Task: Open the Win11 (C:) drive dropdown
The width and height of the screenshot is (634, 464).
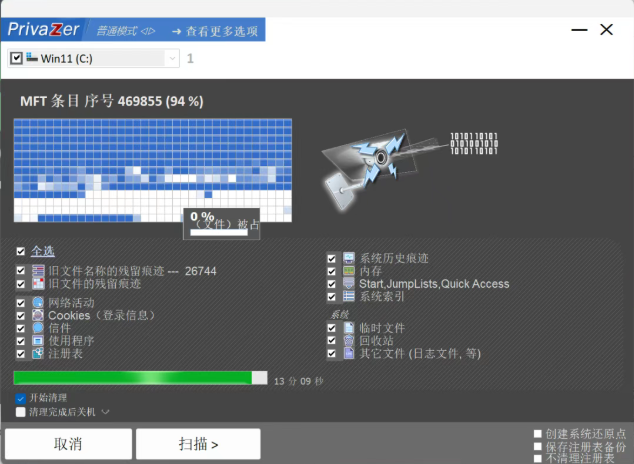Action: (172, 59)
